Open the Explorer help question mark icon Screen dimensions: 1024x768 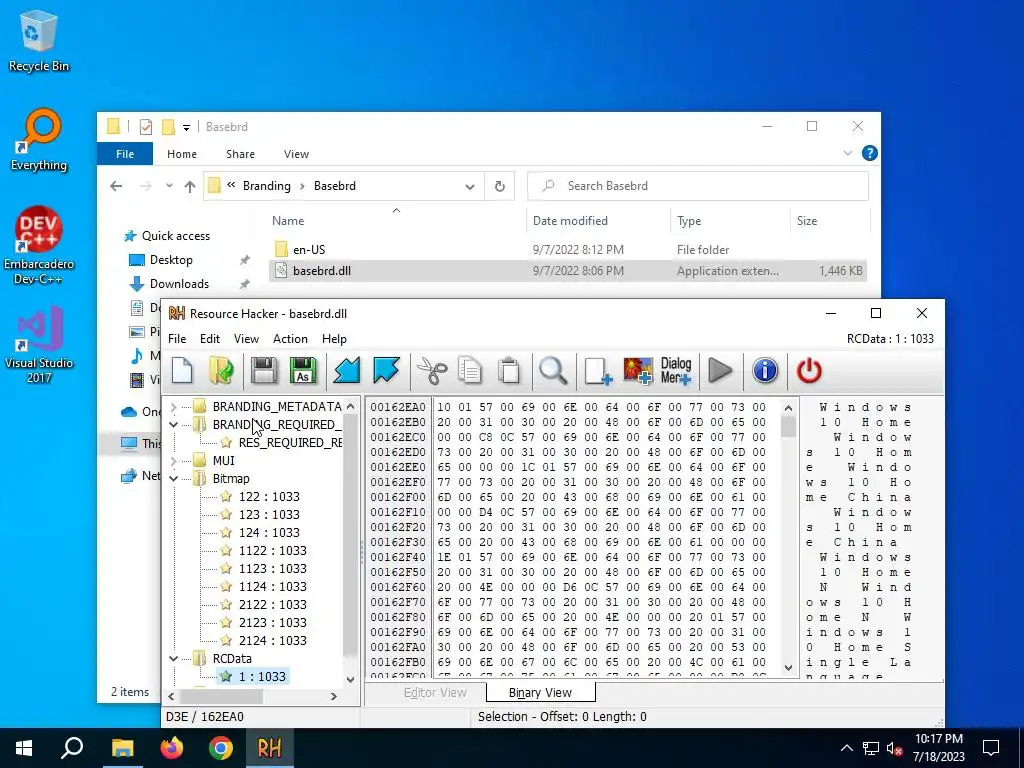(869, 153)
